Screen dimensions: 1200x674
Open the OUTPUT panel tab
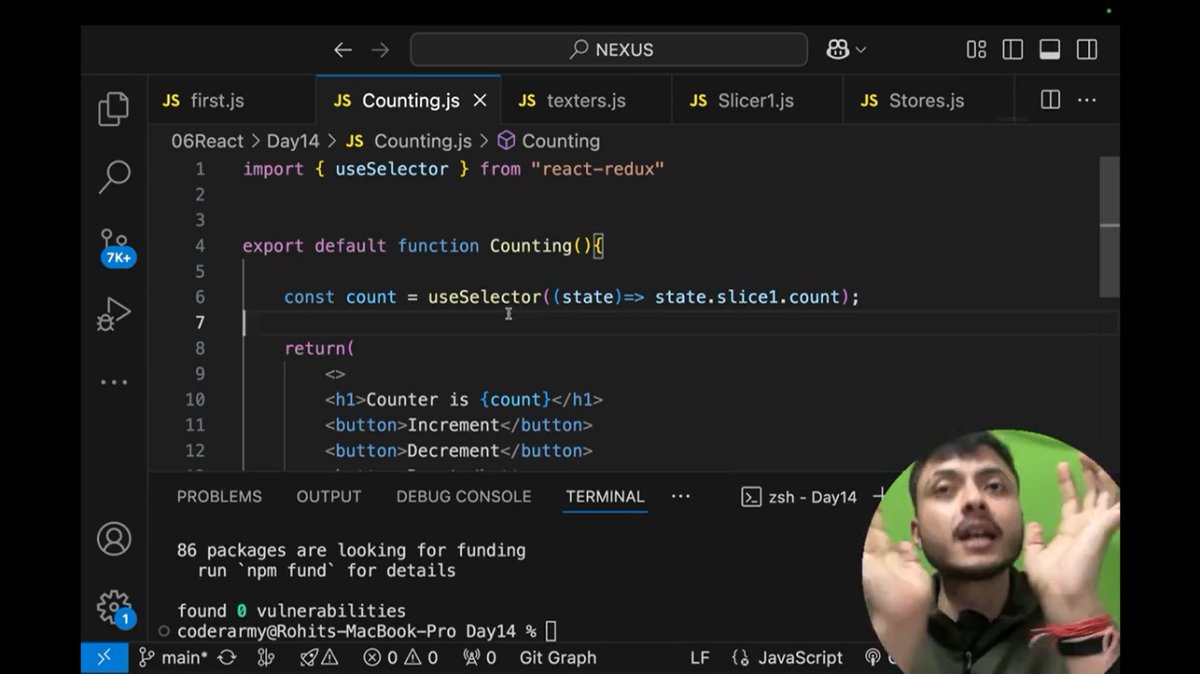coord(329,496)
